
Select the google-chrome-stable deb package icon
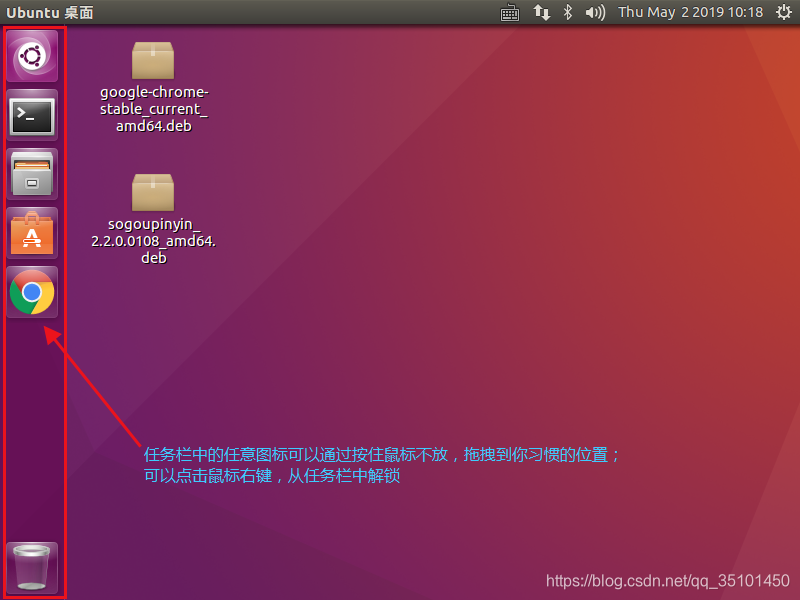[x=153, y=61]
